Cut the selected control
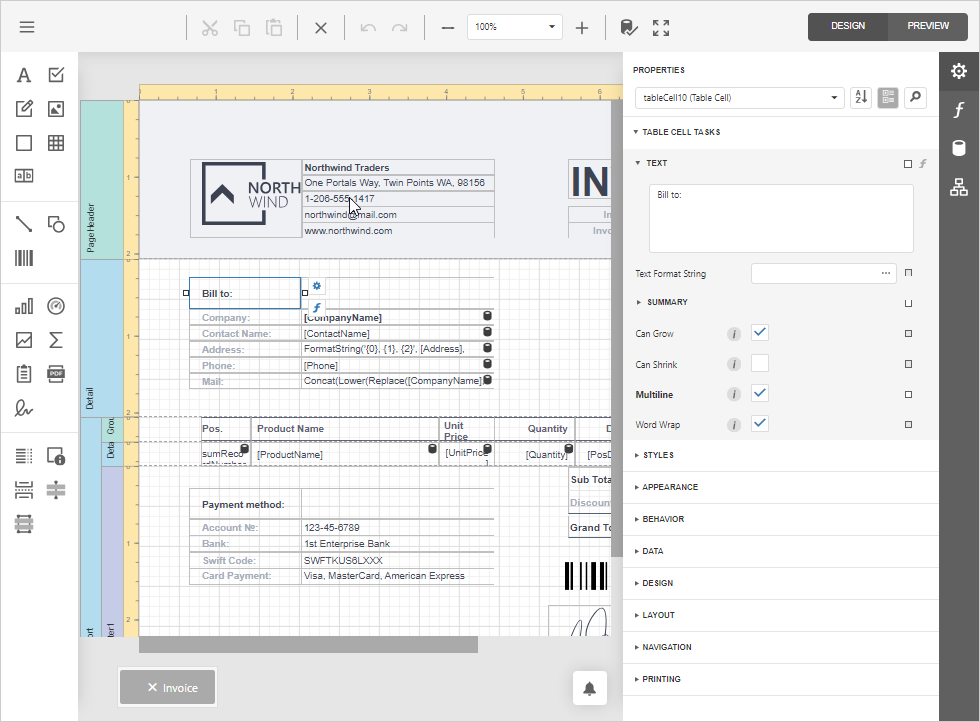Screen dimensions: 980x722 click(x=210, y=28)
